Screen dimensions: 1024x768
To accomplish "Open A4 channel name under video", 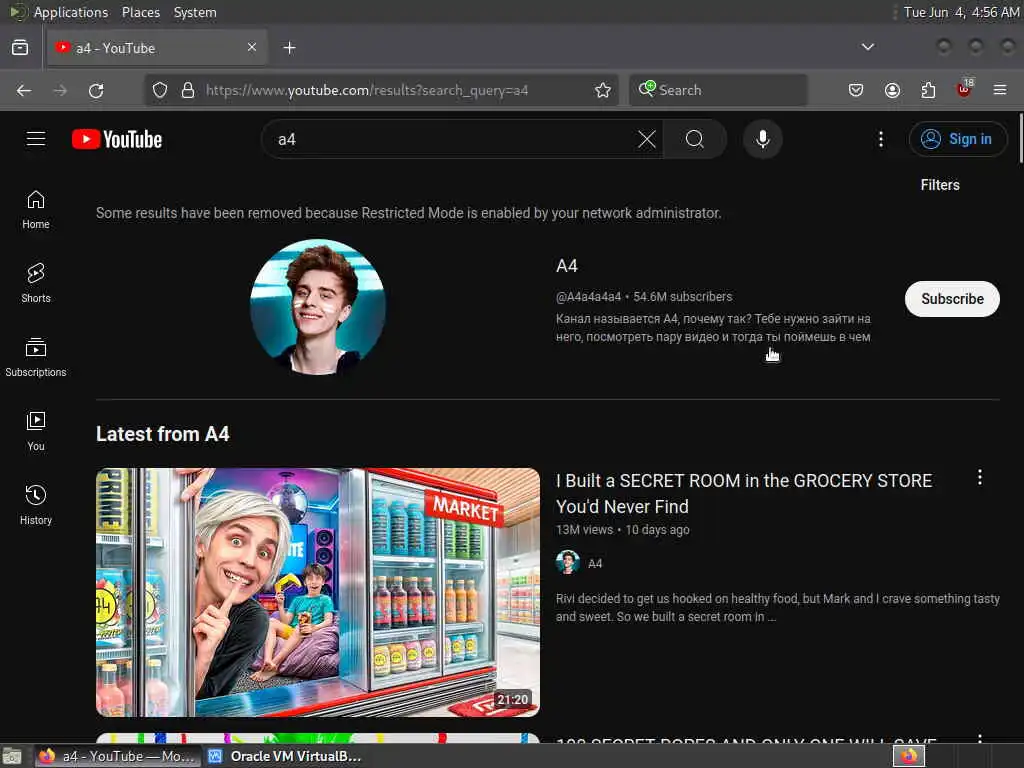I will (x=595, y=564).
